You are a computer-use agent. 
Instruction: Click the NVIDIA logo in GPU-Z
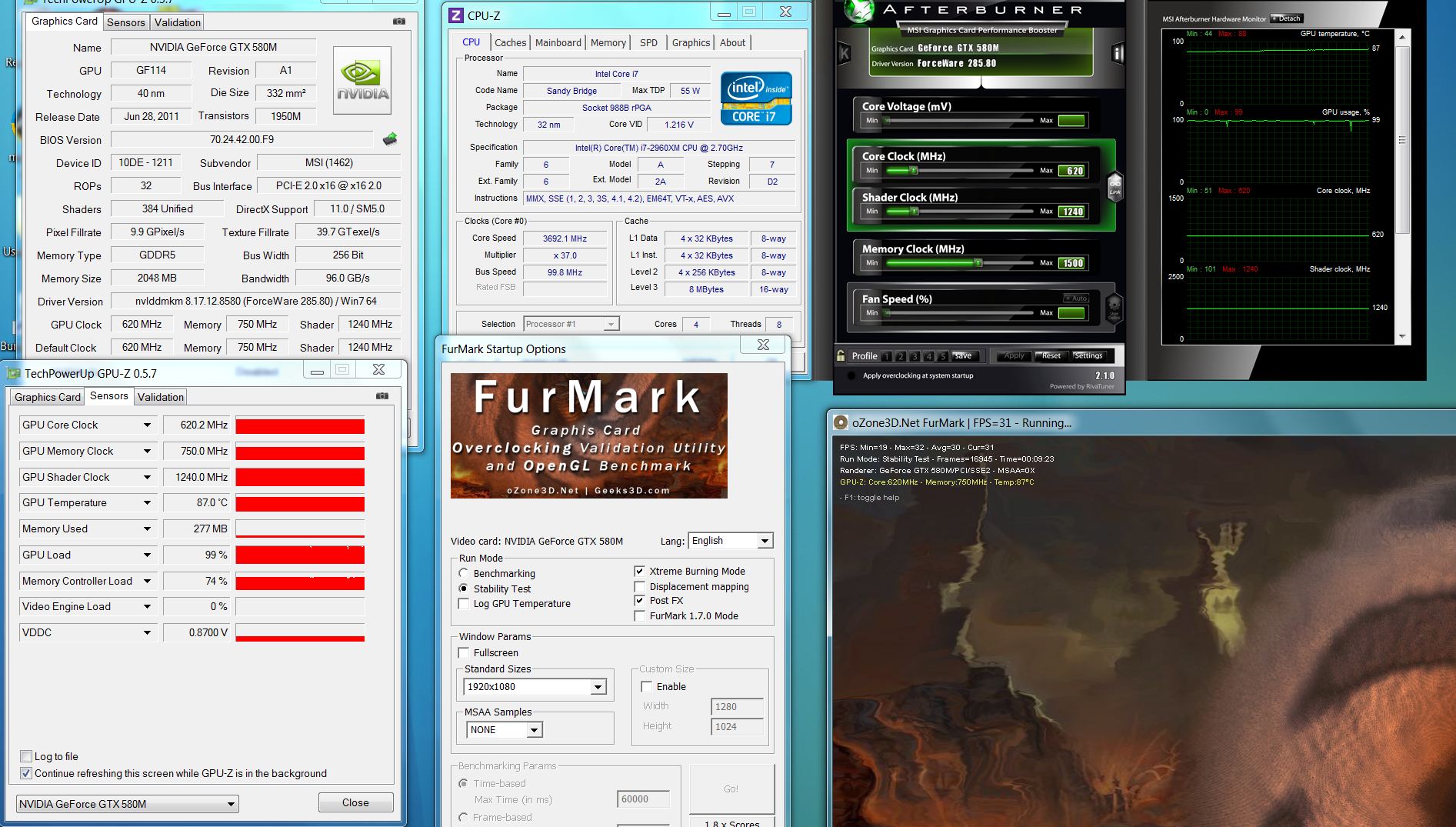click(x=362, y=80)
